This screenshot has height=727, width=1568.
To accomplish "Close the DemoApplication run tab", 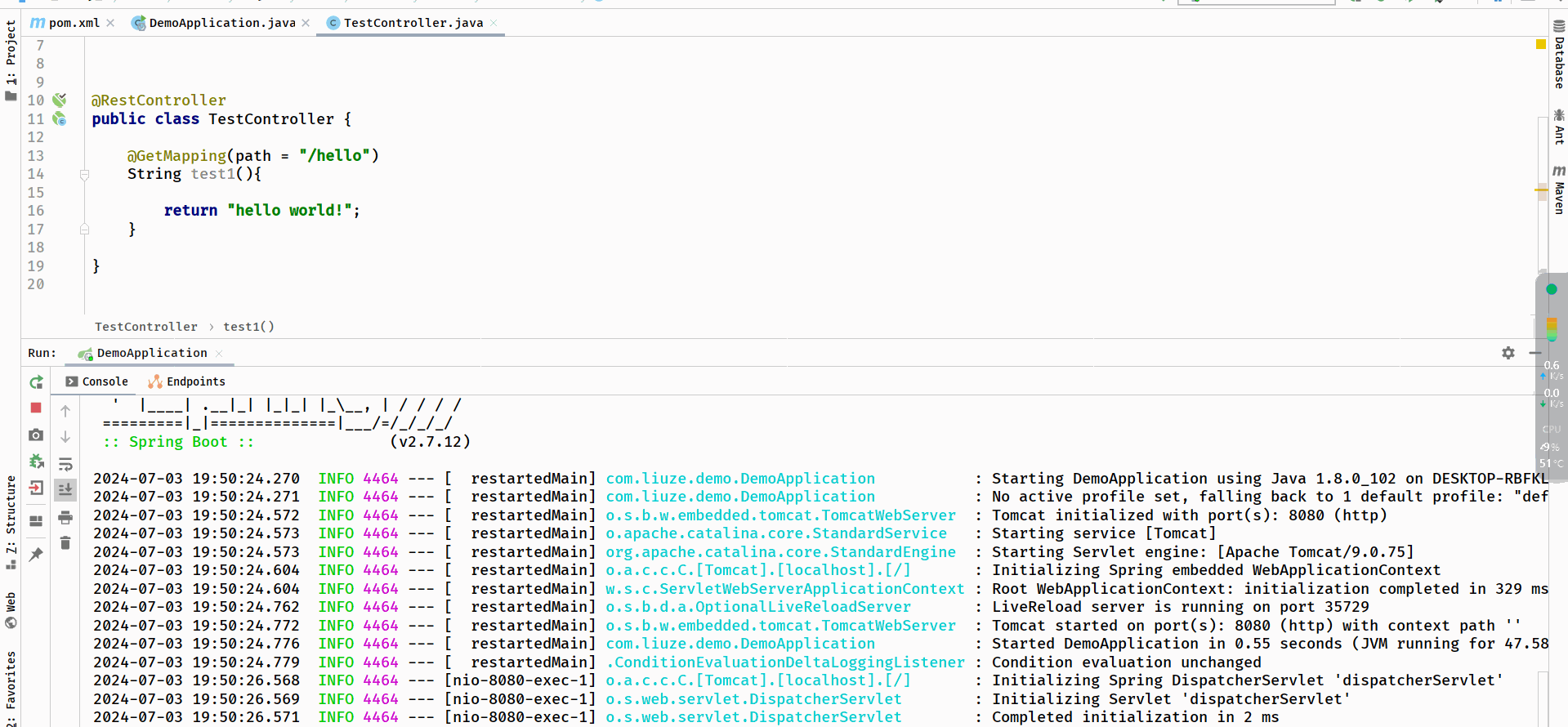I will coord(219,354).
